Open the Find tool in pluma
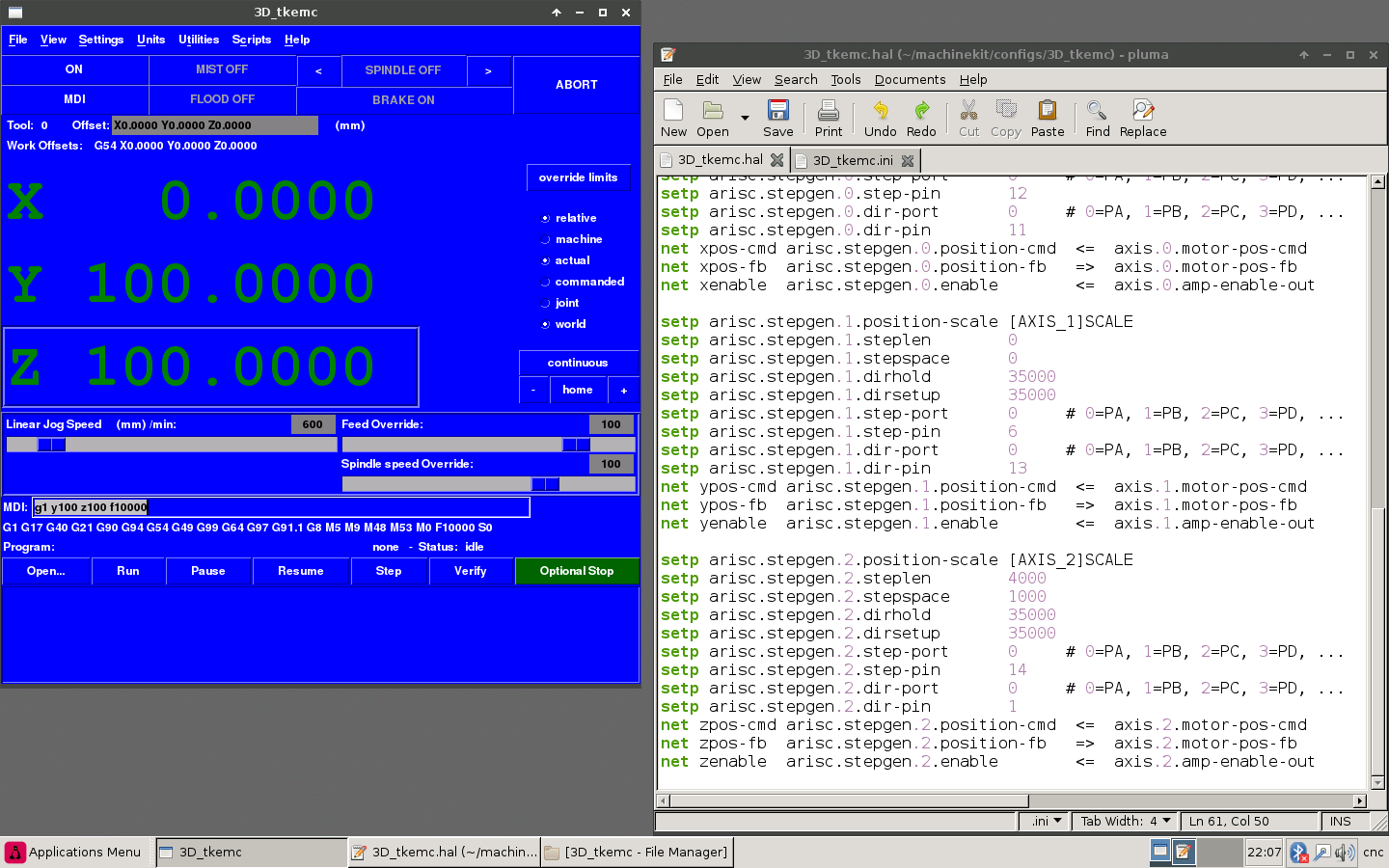 1097,119
